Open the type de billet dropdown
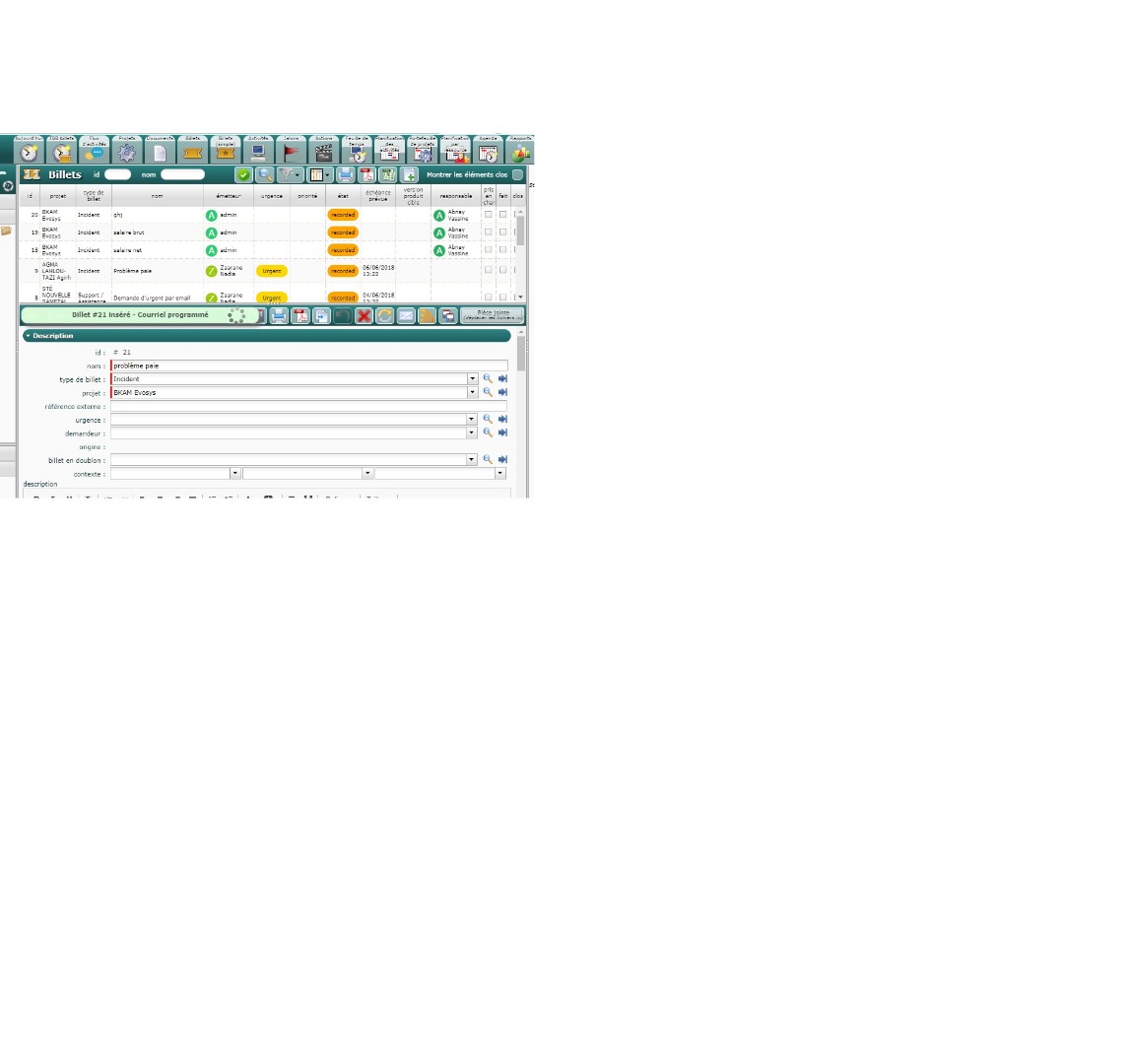 [x=473, y=378]
